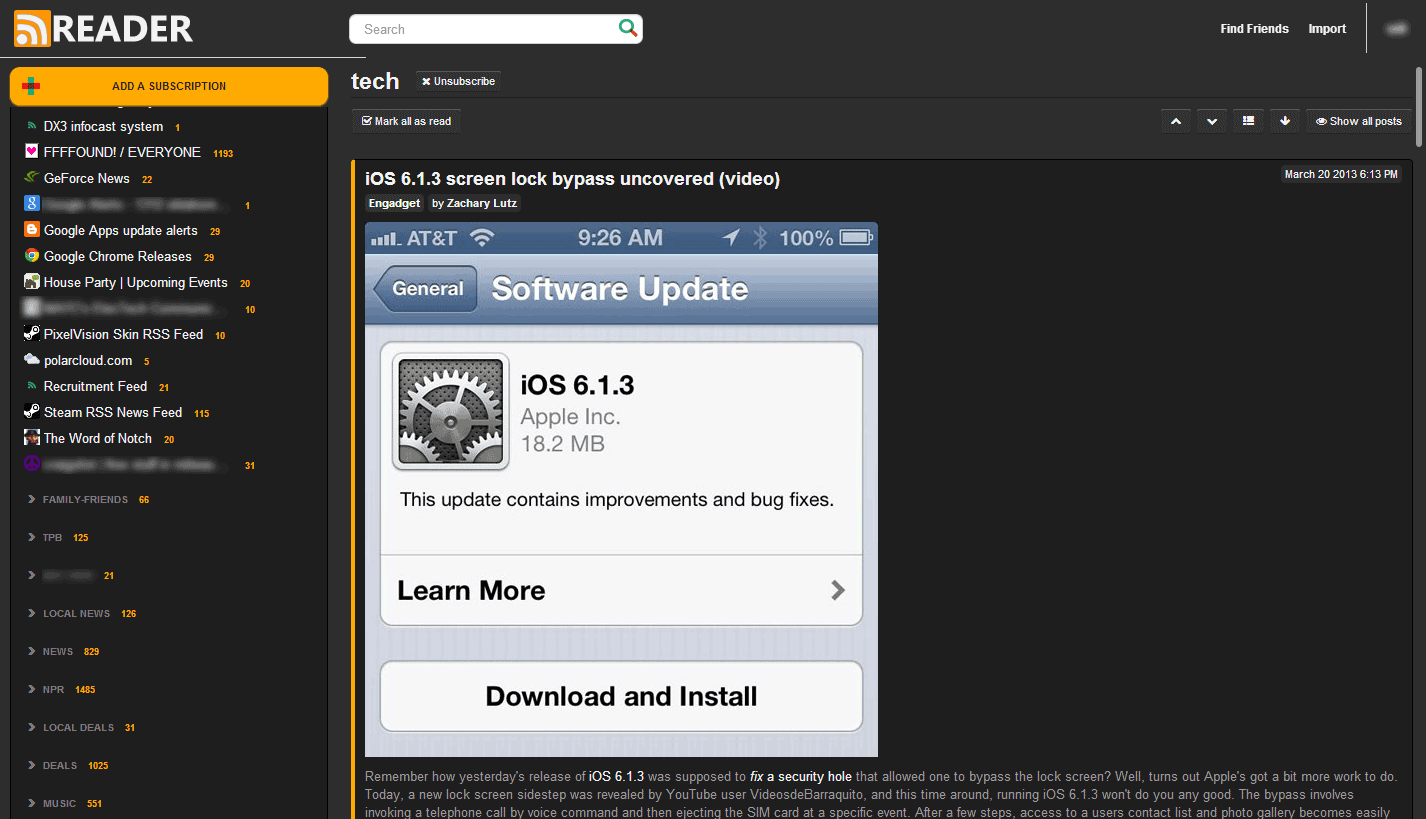The height and width of the screenshot is (819, 1426).
Task: Expand the LOCAL NEWS folder
Action: (32, 613)
